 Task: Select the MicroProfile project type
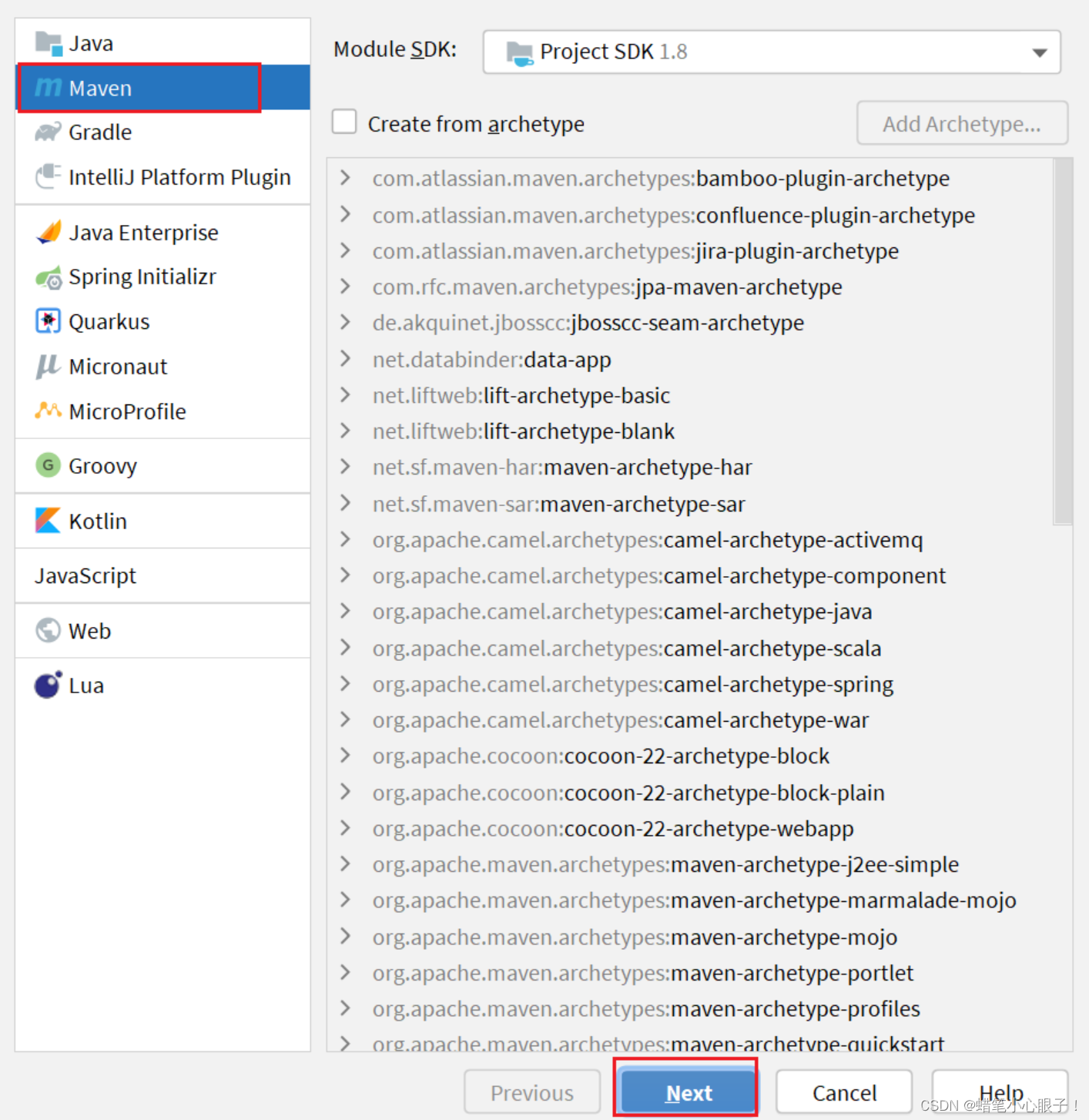click(127, 411)
